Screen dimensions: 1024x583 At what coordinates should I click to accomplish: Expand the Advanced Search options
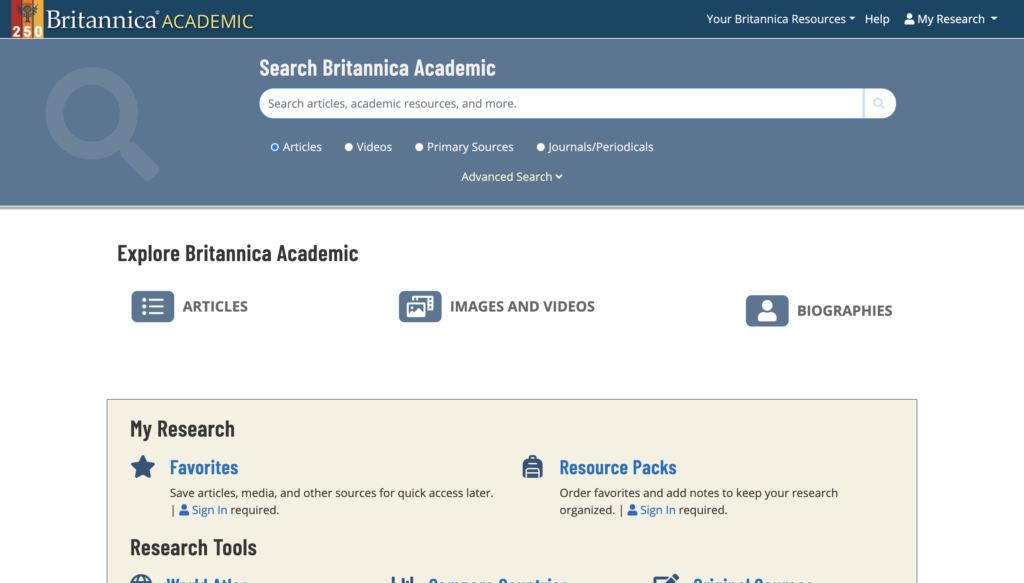[x=511, y=176]
